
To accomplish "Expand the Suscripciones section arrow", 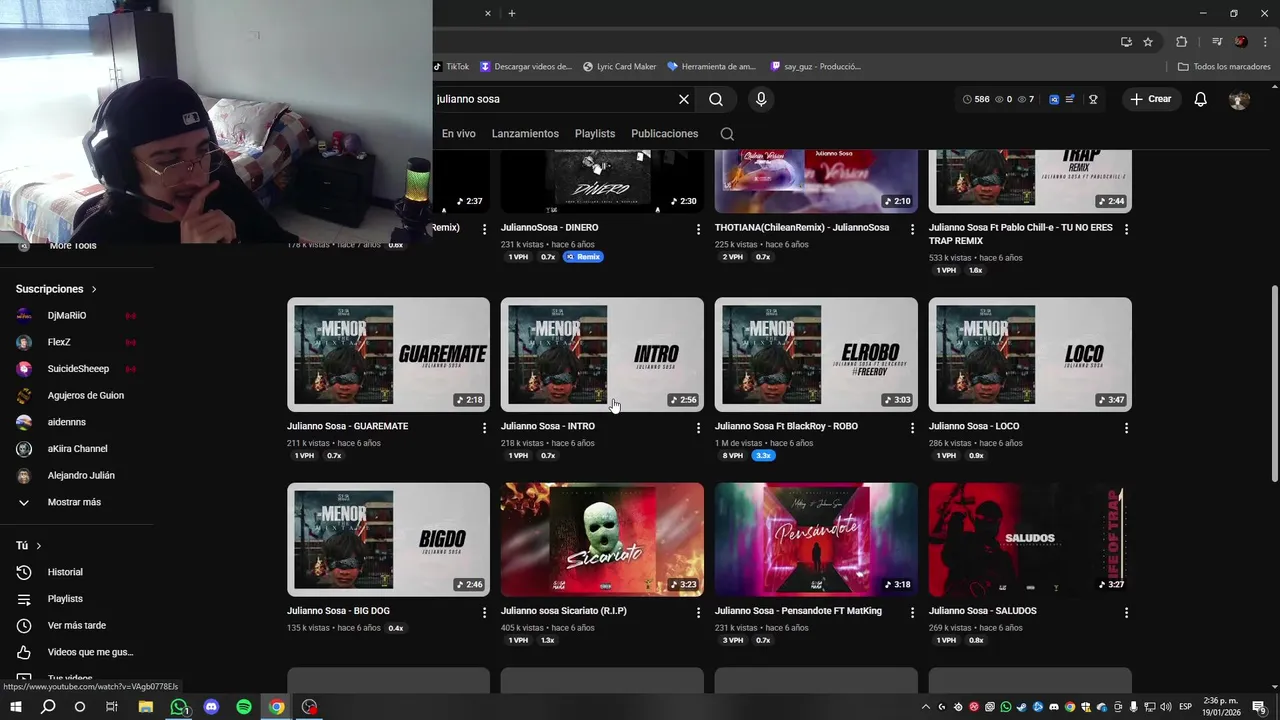I will coord(94,289).
